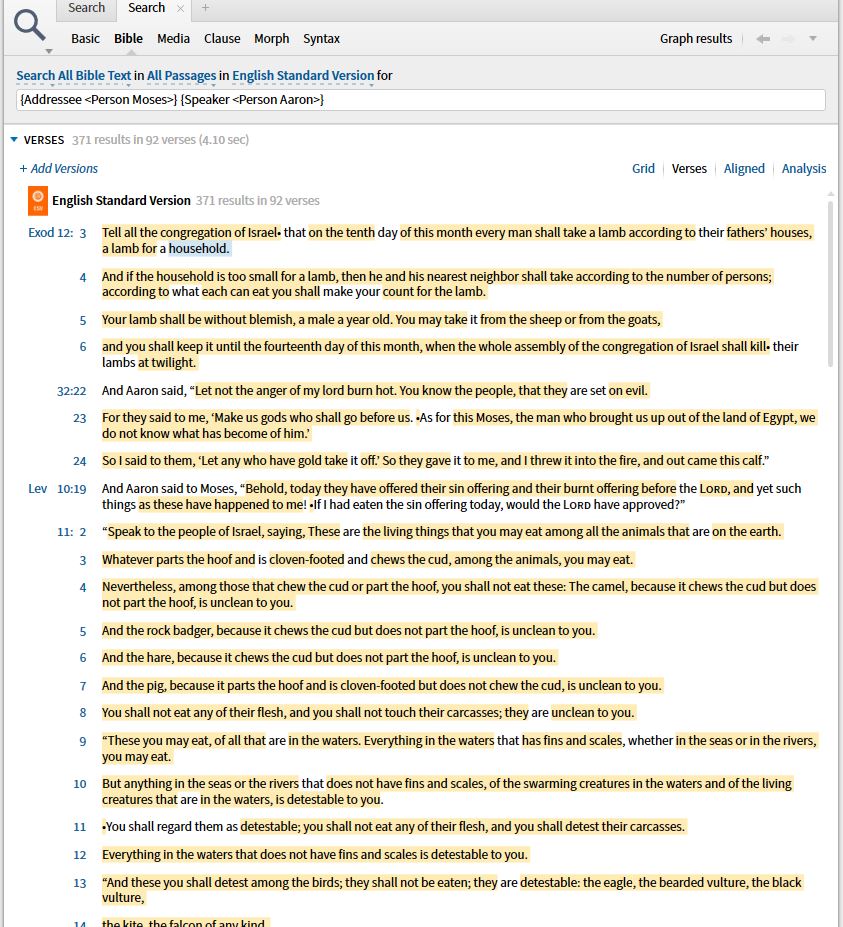Add a new tab with plus icon
This screenshot has height=927, width=843.
205,8
